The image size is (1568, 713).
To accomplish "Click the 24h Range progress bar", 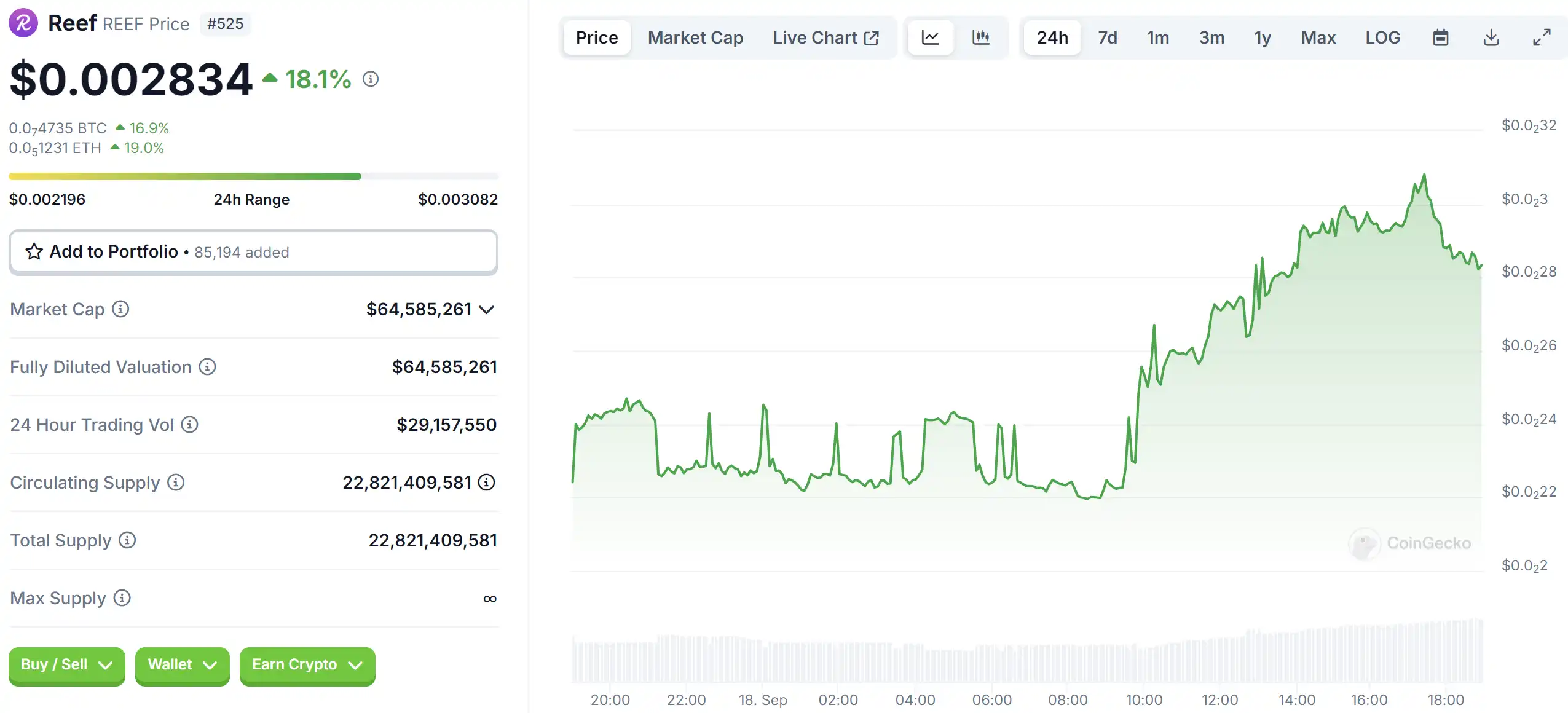I will point(253,177).
